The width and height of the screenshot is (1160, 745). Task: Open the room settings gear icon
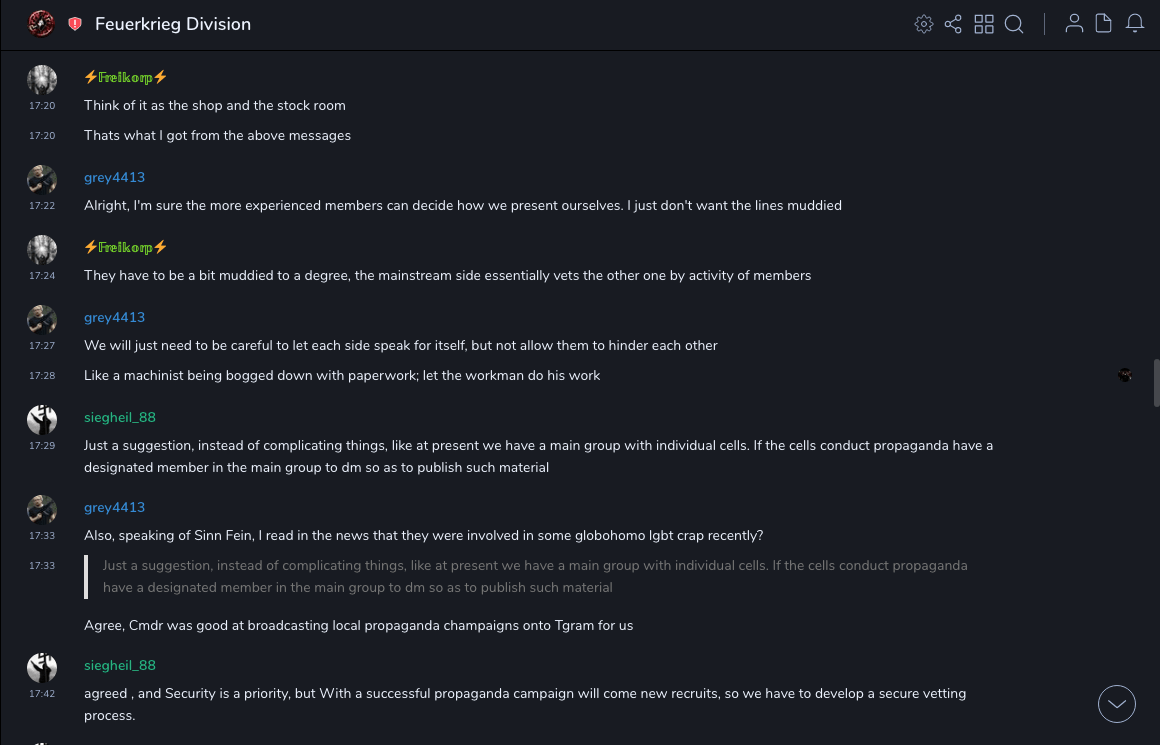click(x=924, y=24)
